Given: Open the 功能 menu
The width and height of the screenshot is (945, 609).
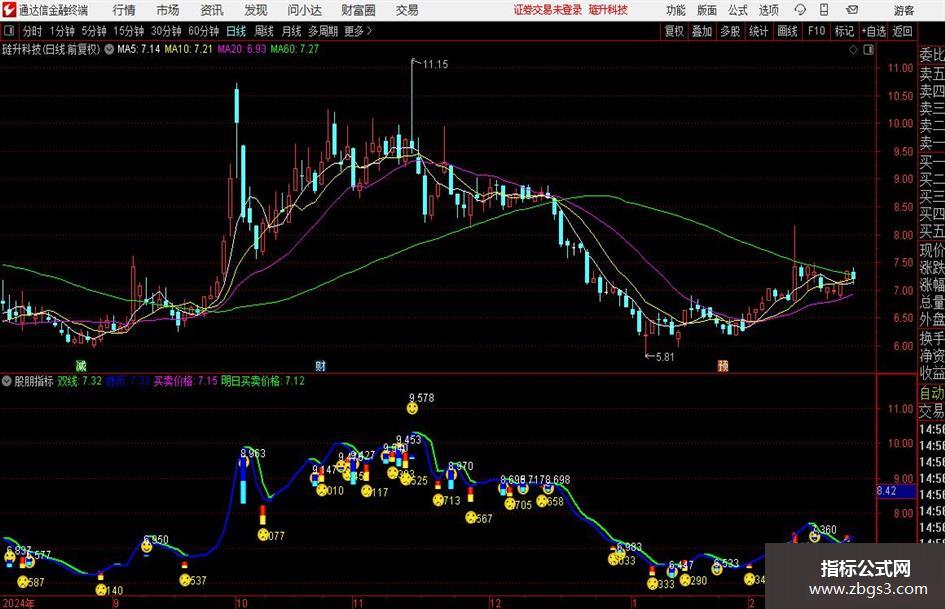Looking at the screenshot, I should [676, 10].
